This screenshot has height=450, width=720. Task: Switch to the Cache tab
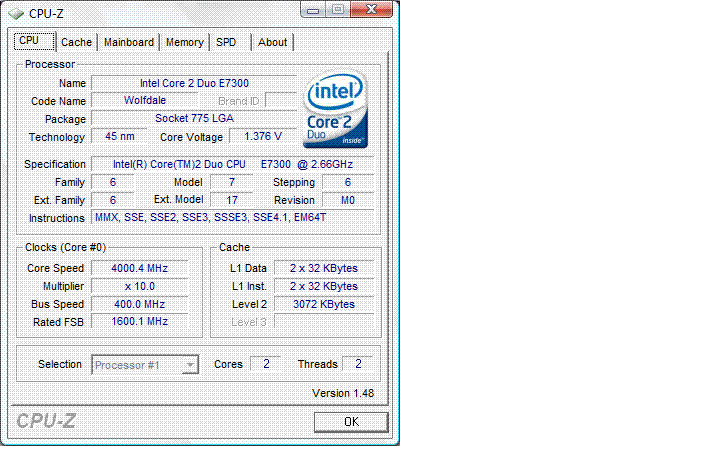(x=76, y=42)
